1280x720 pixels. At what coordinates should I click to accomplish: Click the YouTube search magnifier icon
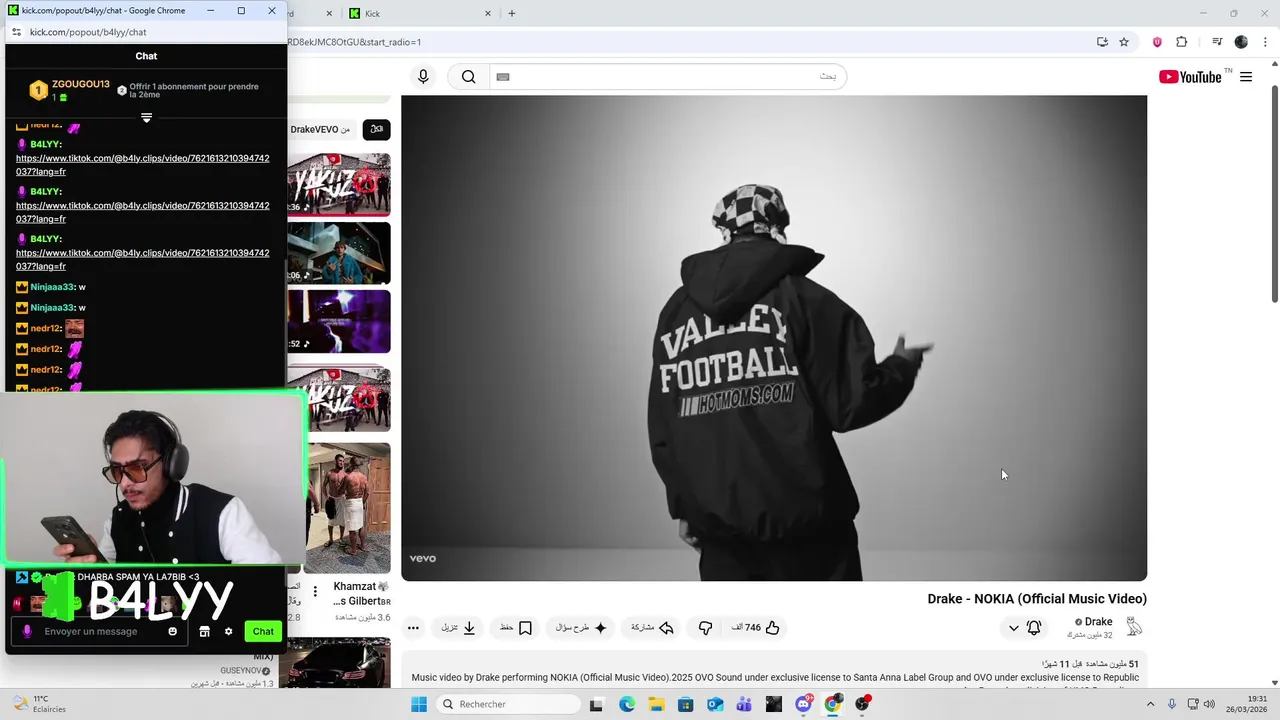click(x=468, y=77)
